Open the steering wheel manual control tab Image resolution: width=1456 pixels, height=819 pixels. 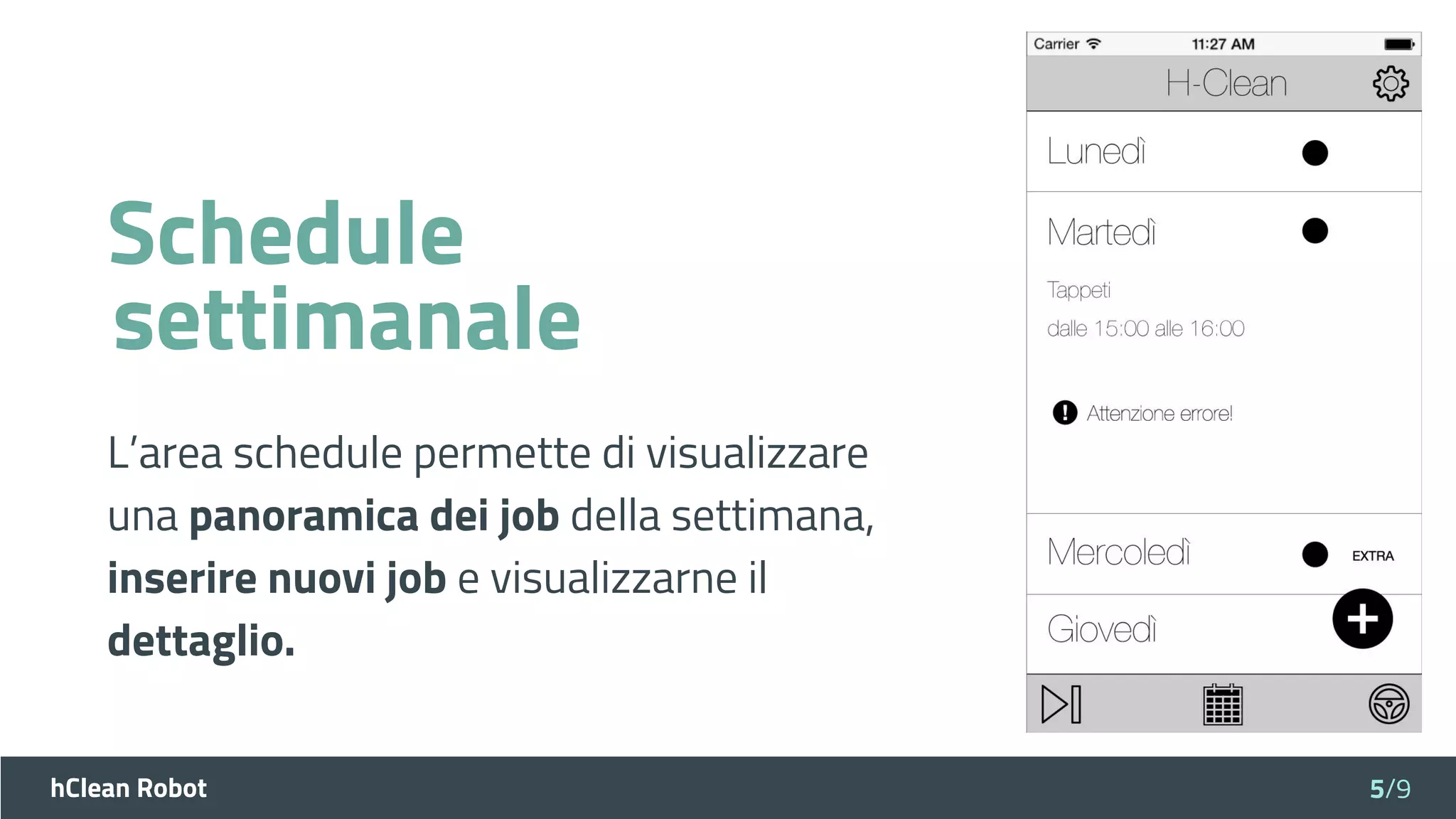point(1388,704)
